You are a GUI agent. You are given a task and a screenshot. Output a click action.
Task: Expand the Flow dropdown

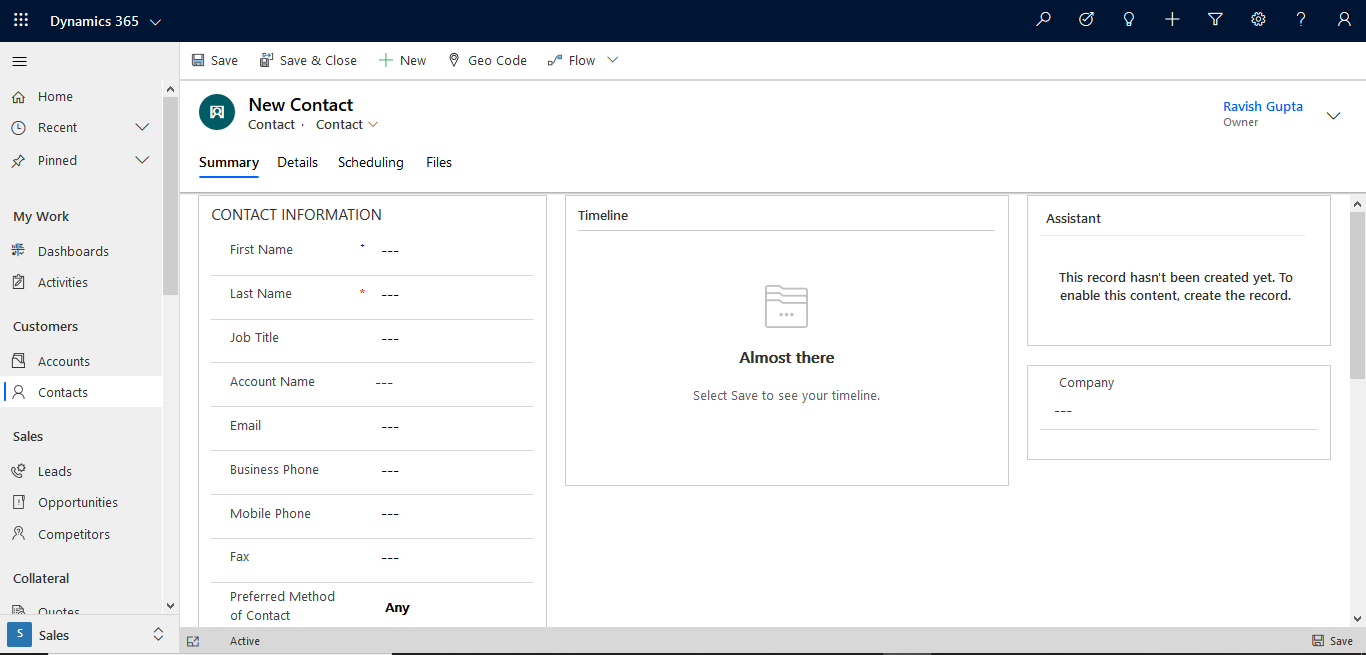point(612,60)
